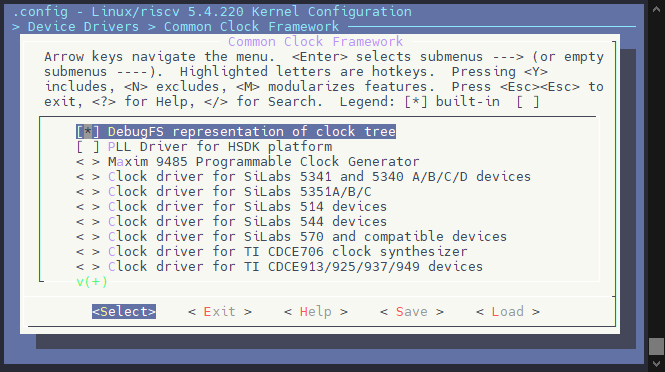The height and width of the screenshot is (372, 665).
Task: Select TI CDCE706 clock synthesizer driver
Action: tap(272, 252)
